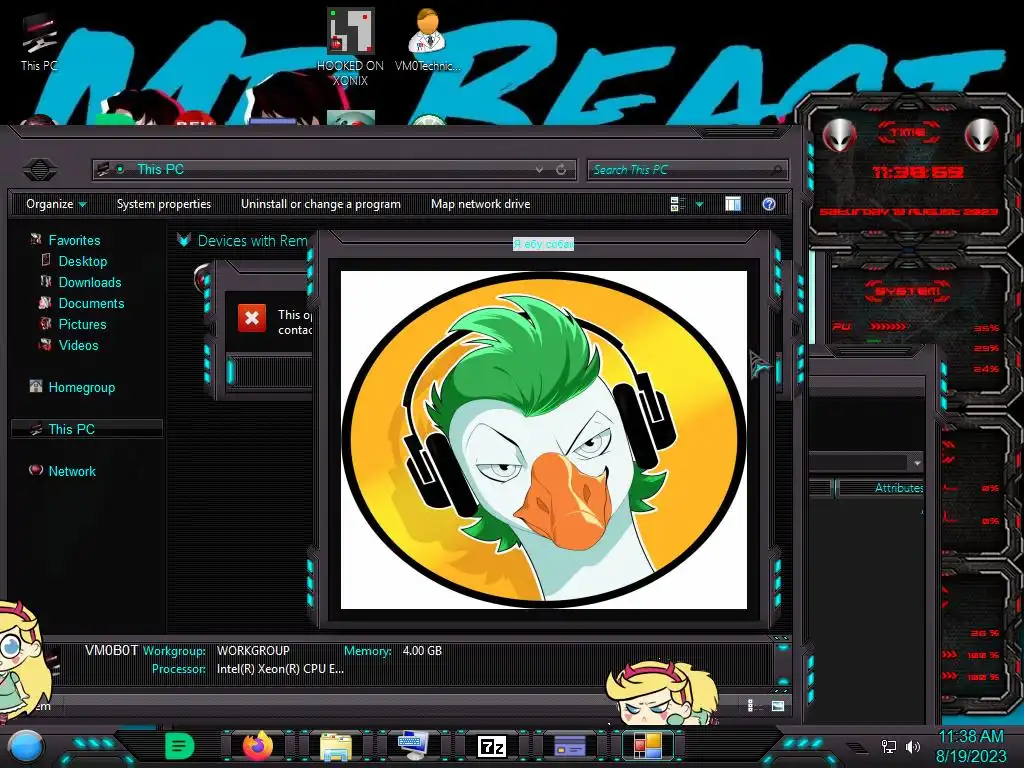Click Uninstall or change a program
The image size is (1024, 768).
pos(321,204)
